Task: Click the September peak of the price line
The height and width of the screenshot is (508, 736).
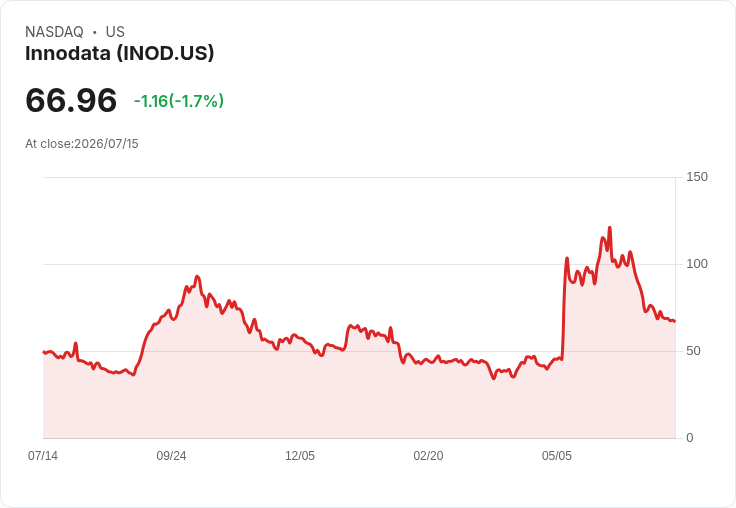Action: [197, 277]
